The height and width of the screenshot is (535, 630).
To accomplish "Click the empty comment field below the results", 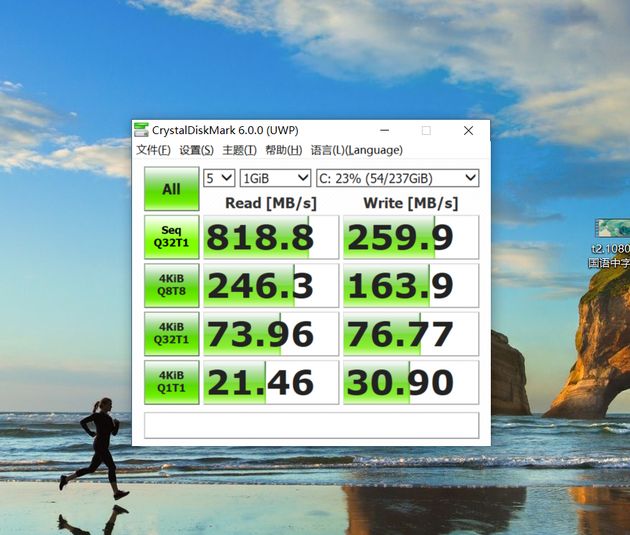I will 311,425.
